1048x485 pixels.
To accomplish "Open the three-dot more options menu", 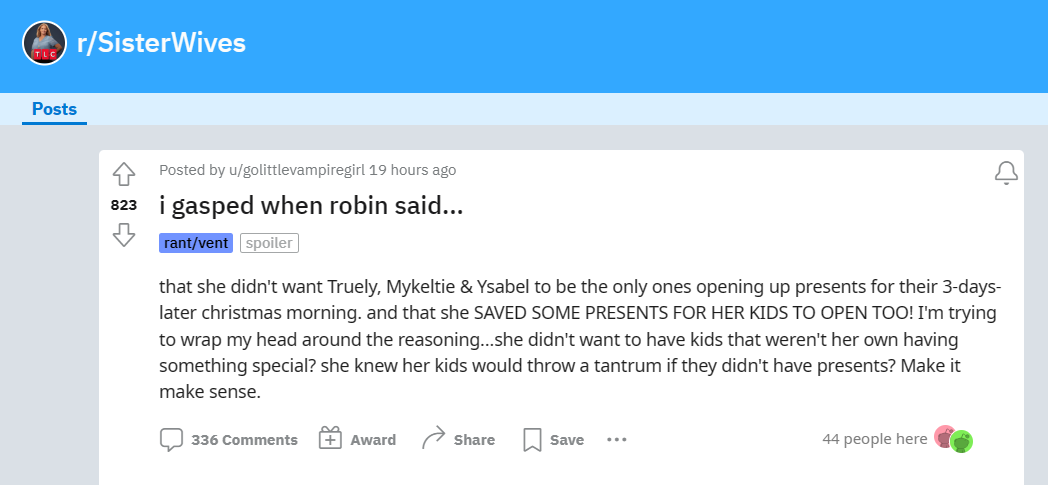I will [x=617, y=440].
